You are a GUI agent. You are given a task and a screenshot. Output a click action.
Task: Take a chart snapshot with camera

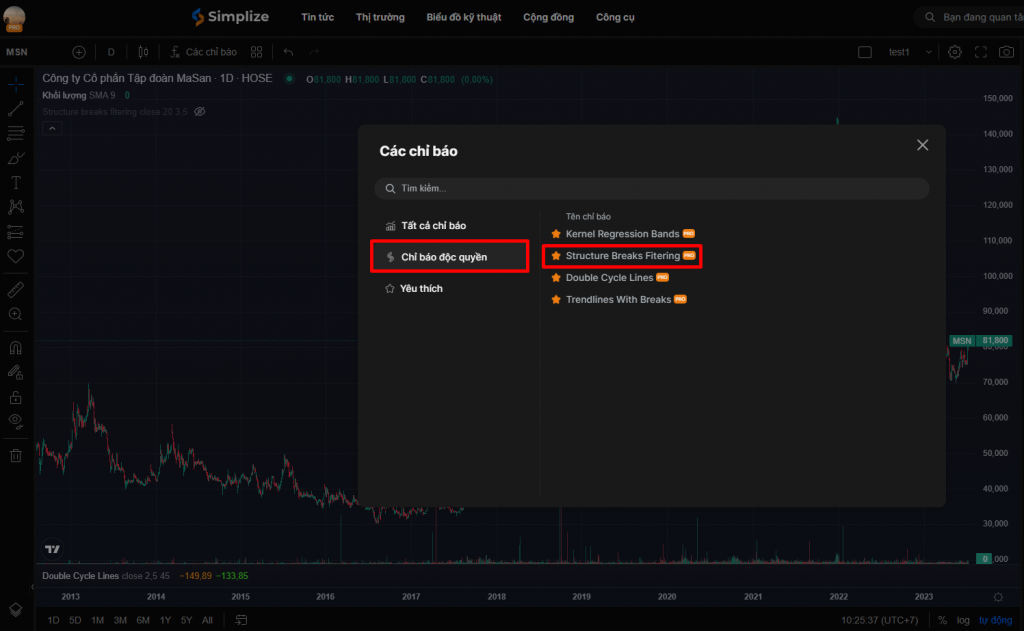pyautogui.click(x=1005, y=52)
